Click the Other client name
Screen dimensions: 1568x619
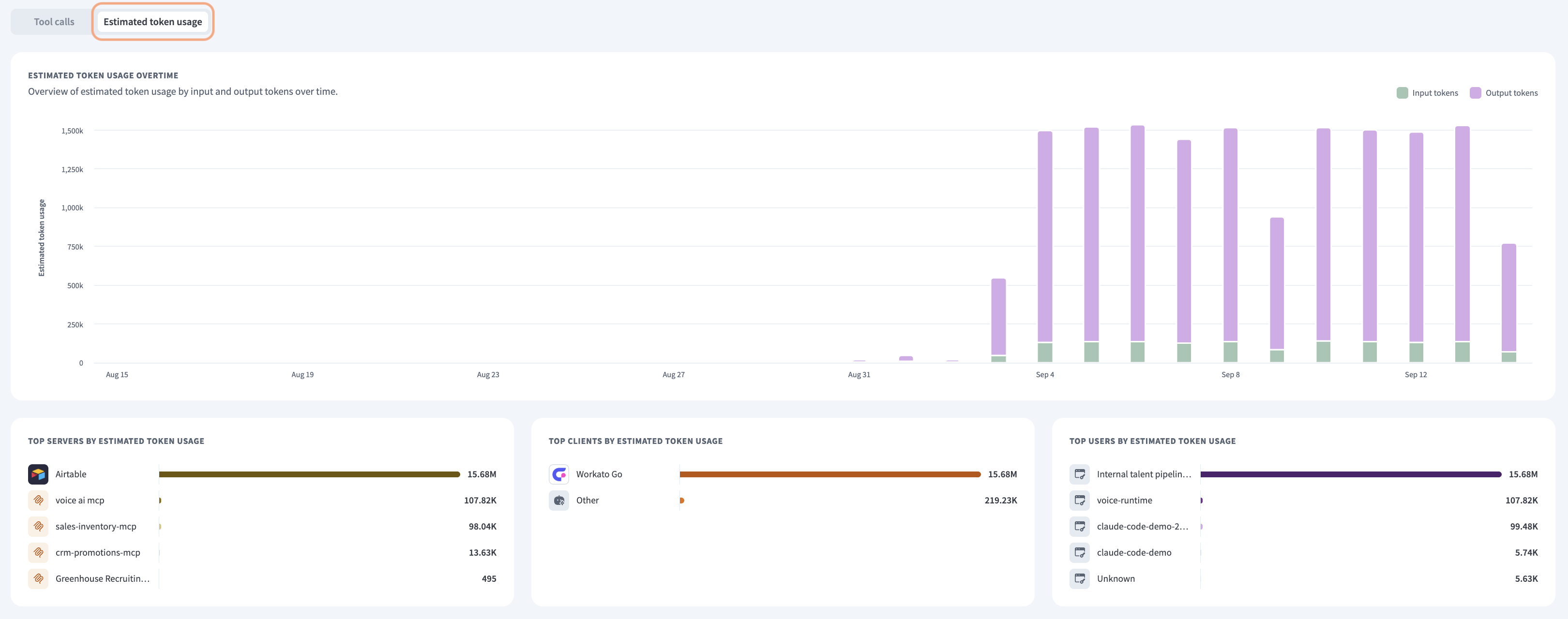coord(588,501)
